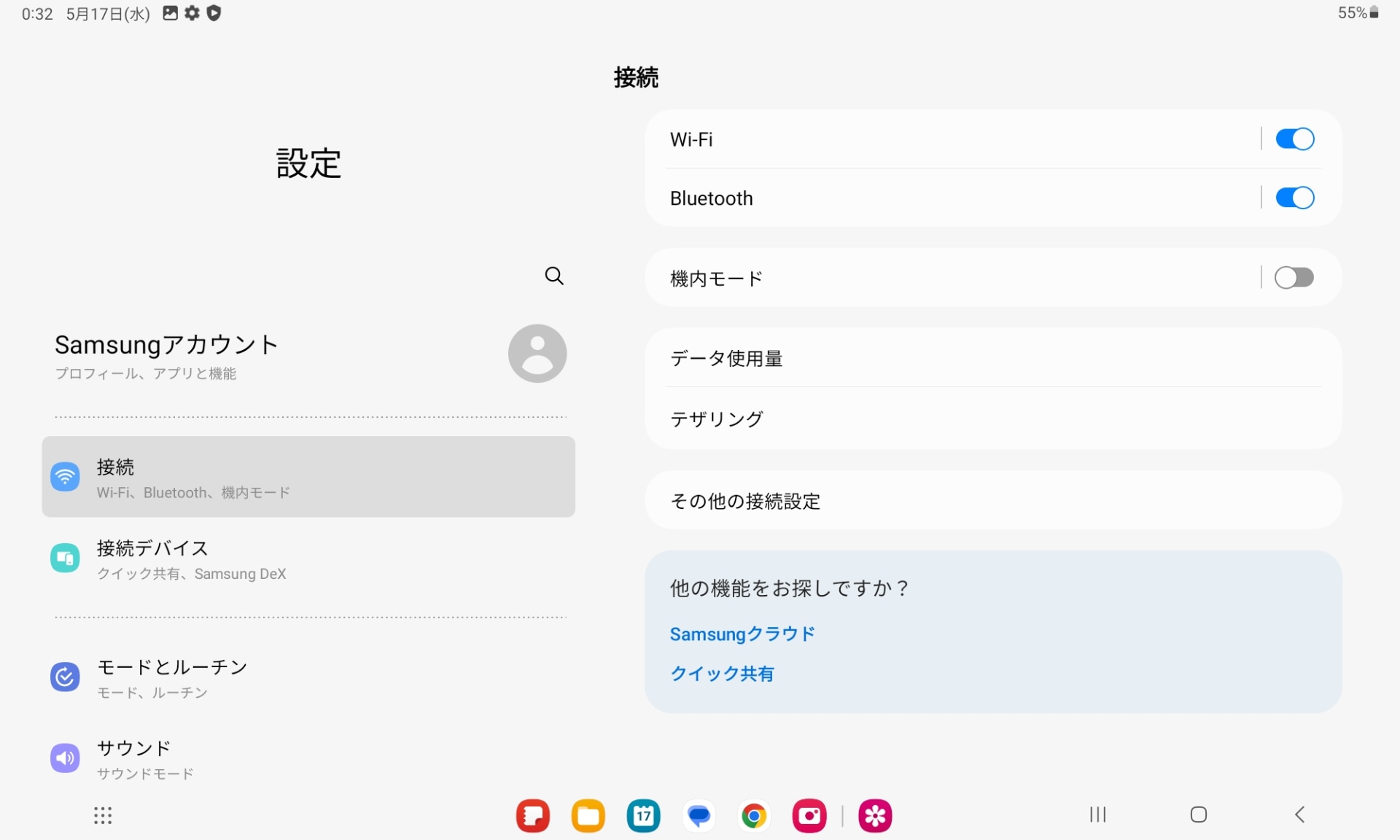Follow the Samsungクラウド link
The image size is (1400, 840).
[742, 634]
